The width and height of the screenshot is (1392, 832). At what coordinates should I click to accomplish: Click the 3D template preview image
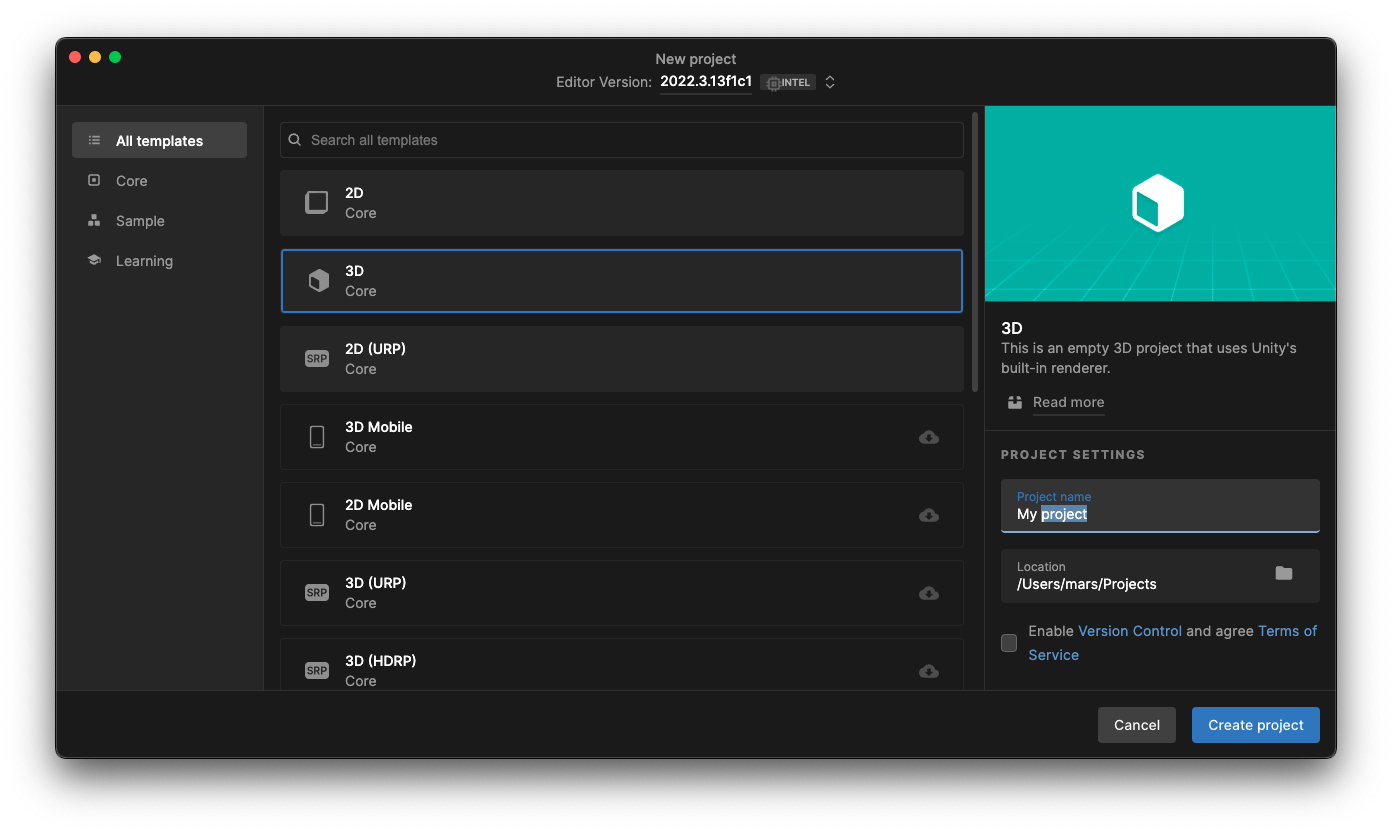(x=1160, y=203)
